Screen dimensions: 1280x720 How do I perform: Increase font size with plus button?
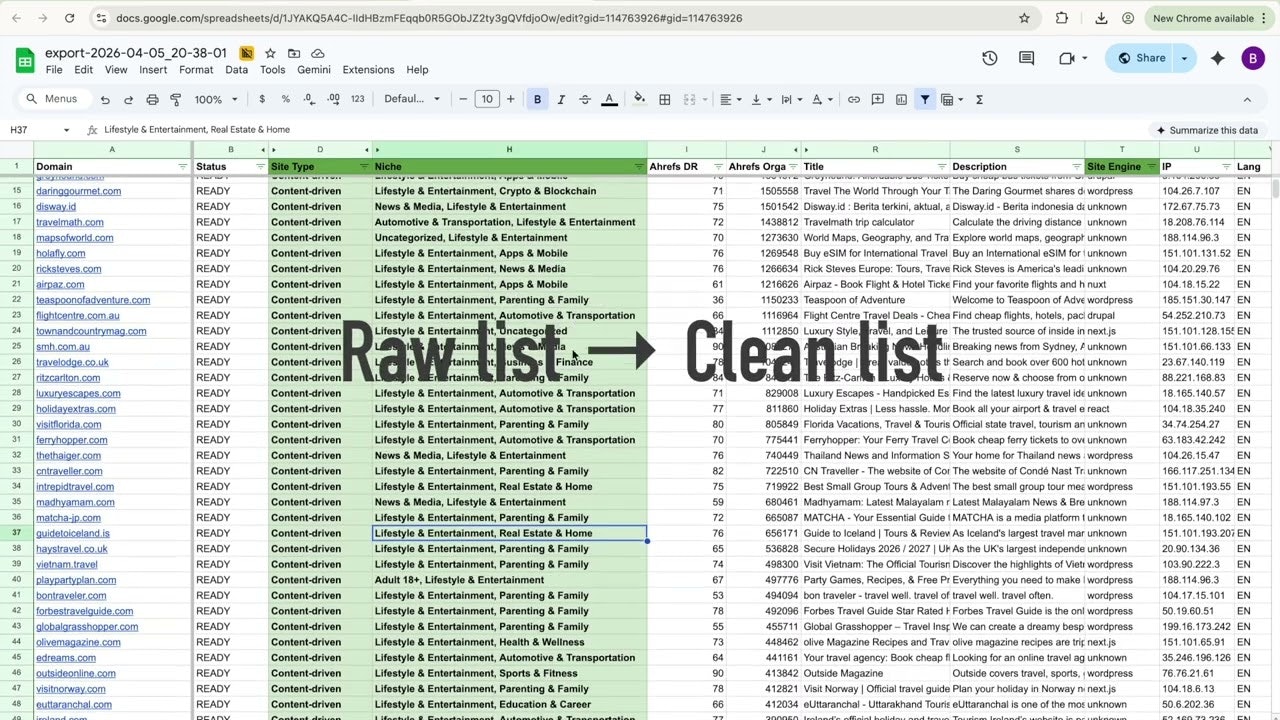pos(511,99)
